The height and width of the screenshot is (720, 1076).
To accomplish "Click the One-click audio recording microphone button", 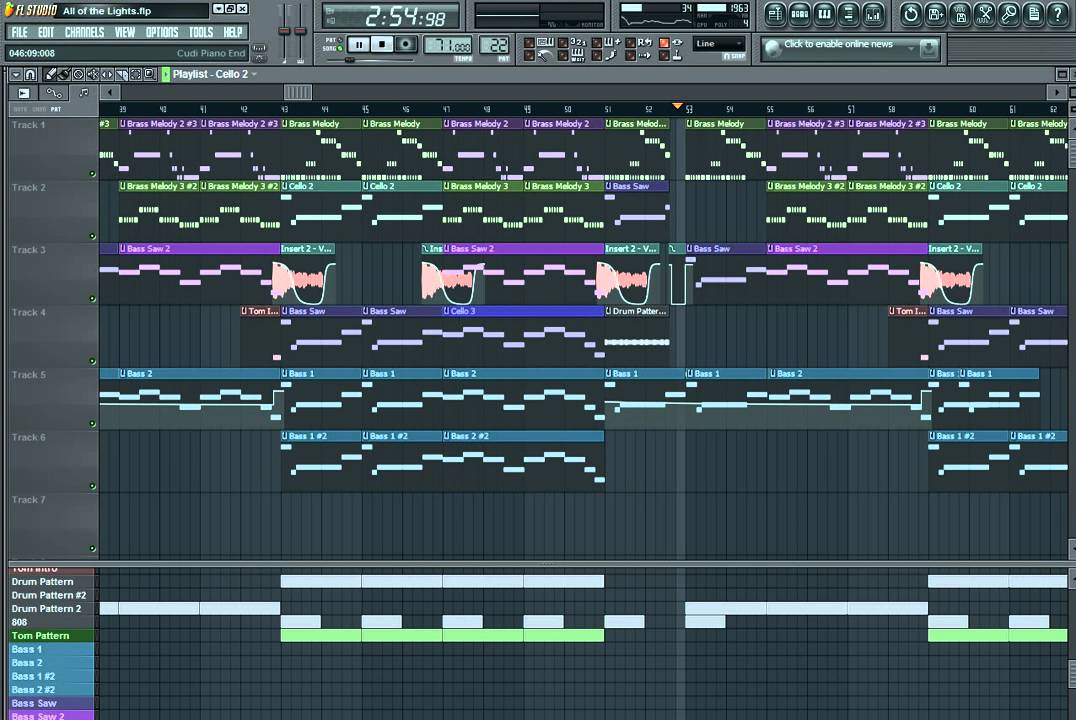I will [x=1009, y=14].
